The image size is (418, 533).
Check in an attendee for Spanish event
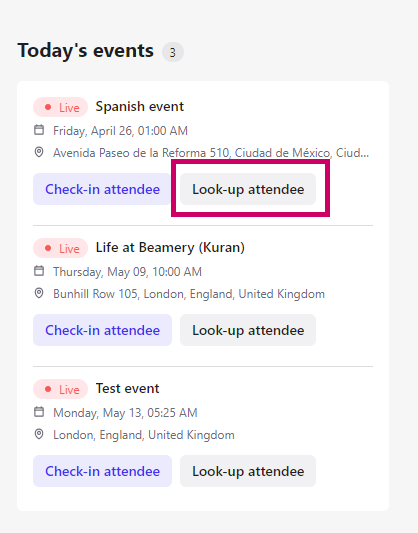point(102,189)
